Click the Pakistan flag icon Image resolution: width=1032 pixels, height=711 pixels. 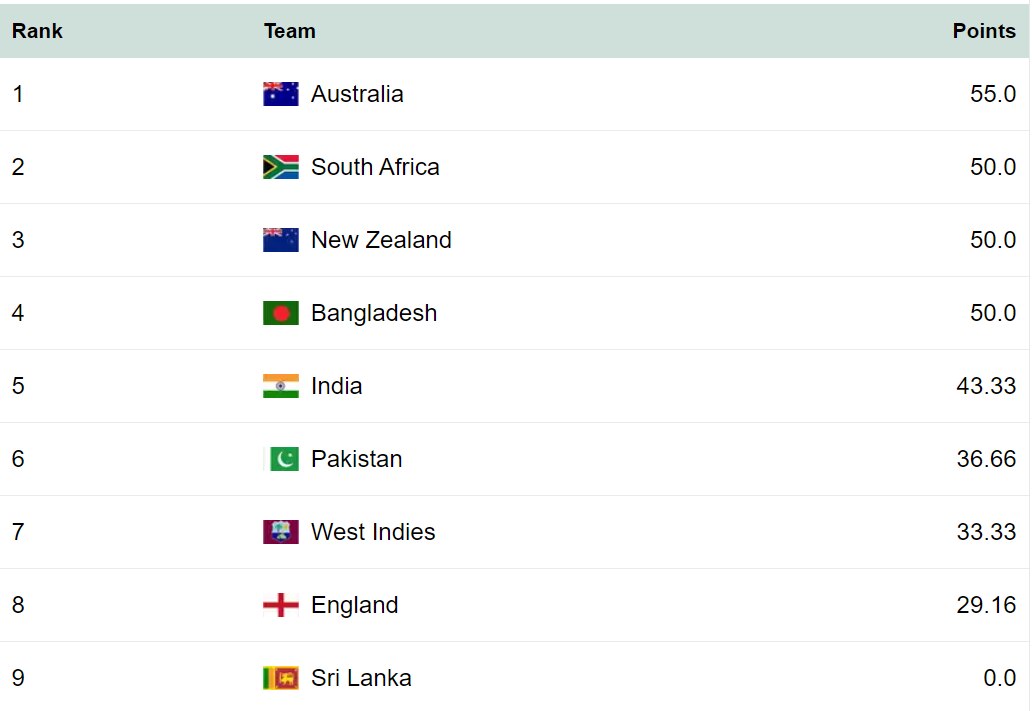pos(280,459)
